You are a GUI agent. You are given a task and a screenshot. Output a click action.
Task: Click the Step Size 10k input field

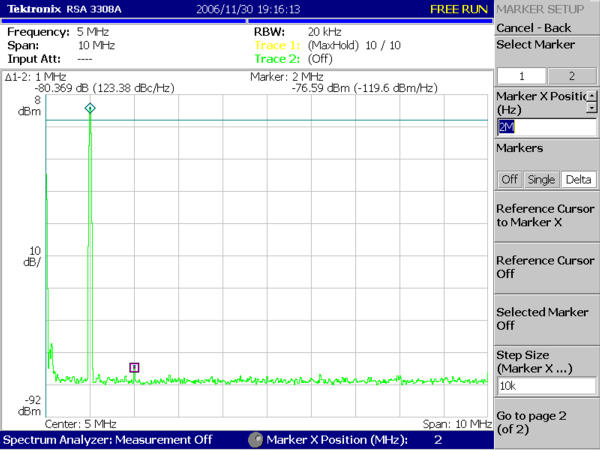pos(545,384)
